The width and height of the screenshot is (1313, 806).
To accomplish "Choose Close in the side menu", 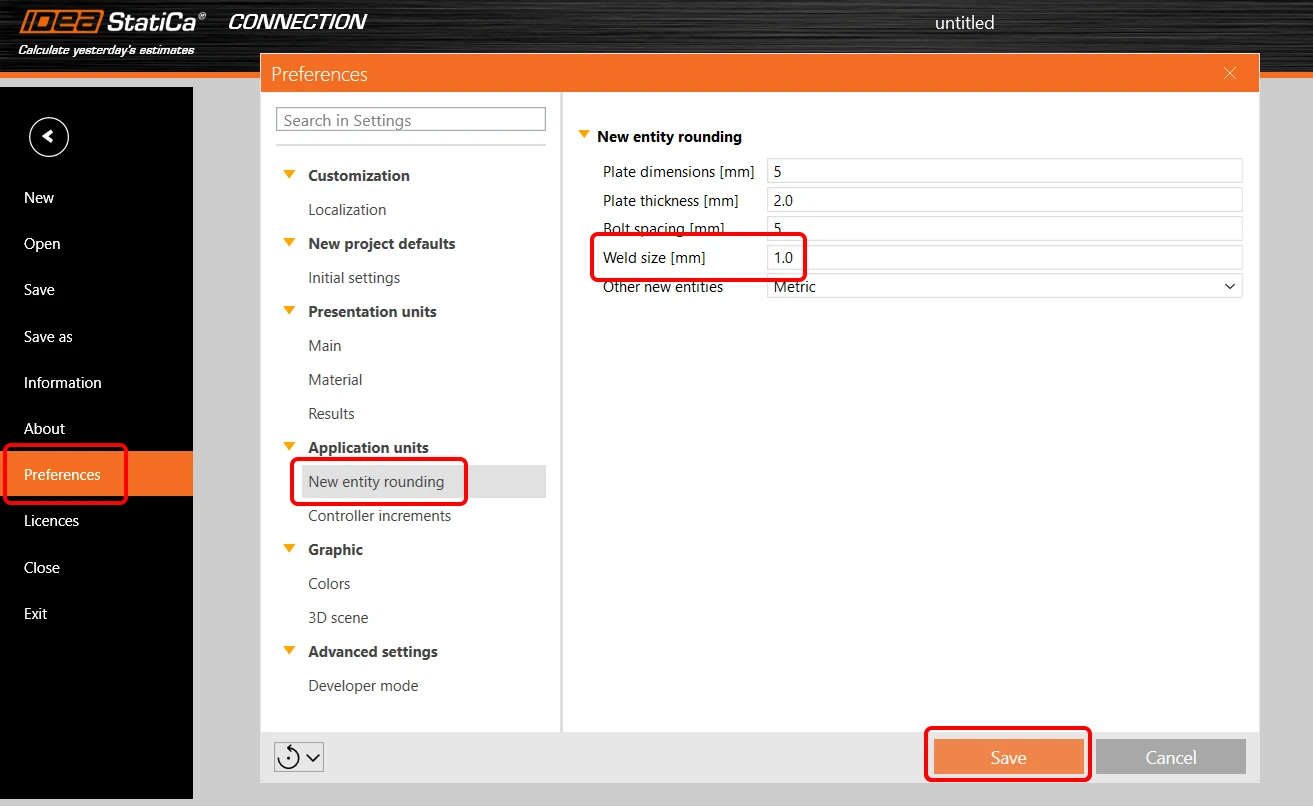I will click(x=42, y=567).
